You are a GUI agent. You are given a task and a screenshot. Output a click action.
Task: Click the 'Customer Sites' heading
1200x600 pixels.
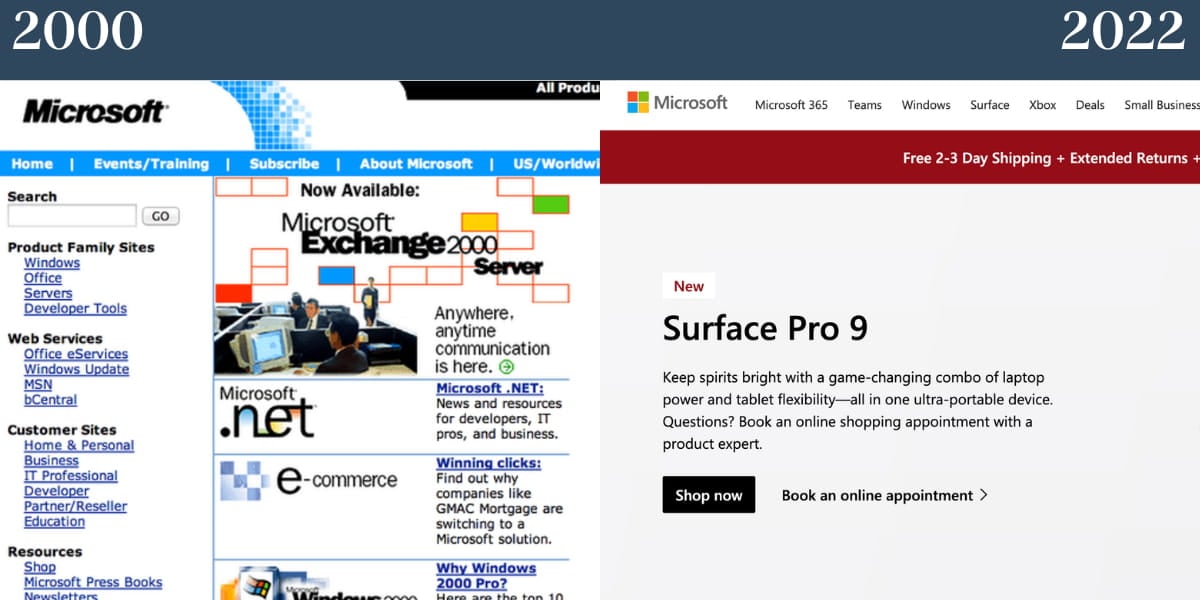62,430
